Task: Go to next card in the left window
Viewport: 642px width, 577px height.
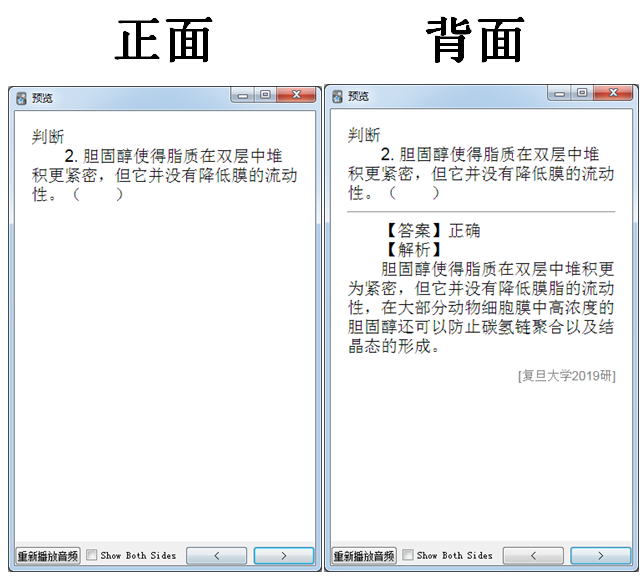Action: tap(284, 556)
